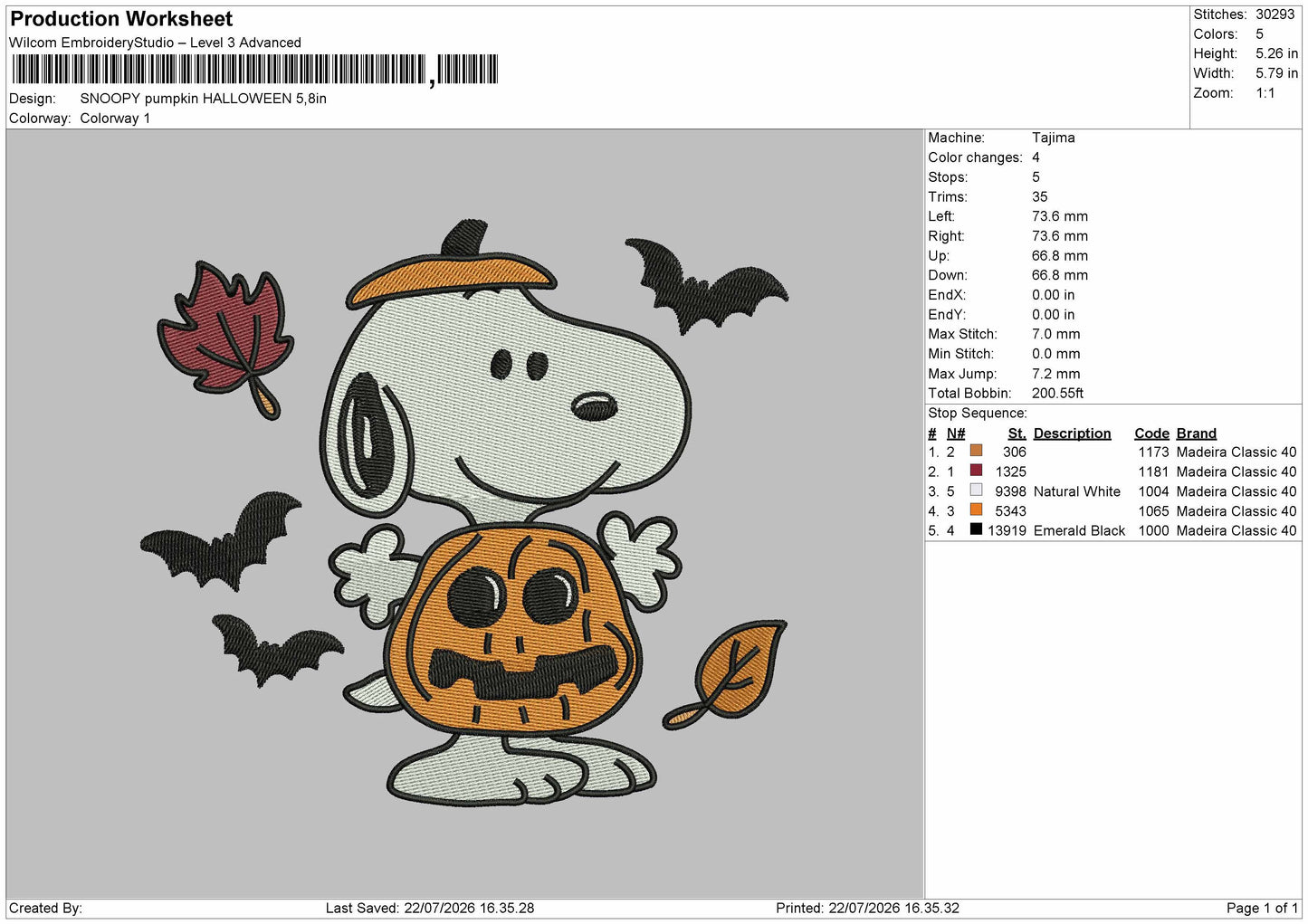Click the Up value 66.8 mm

[x=1060, y=256]
